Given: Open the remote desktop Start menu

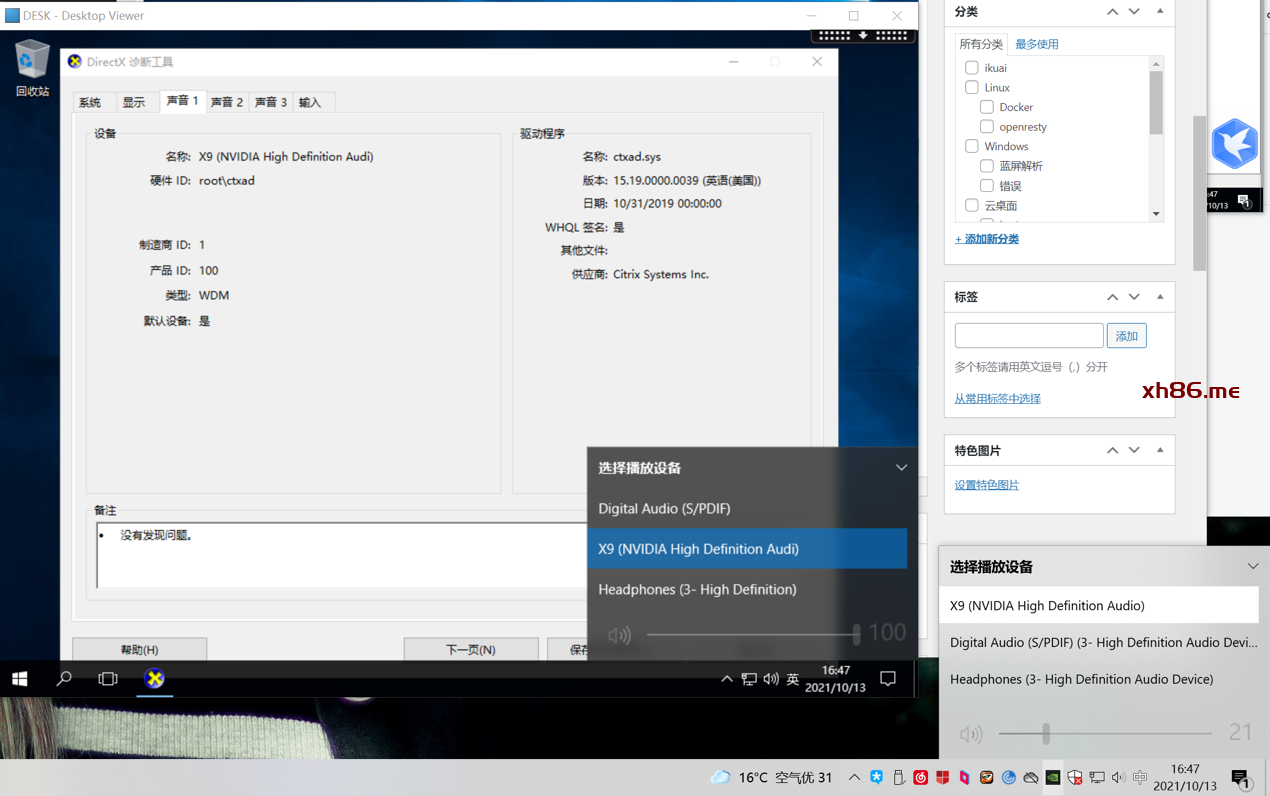Looking at the screenshot, I should click(x=19, y=679).
